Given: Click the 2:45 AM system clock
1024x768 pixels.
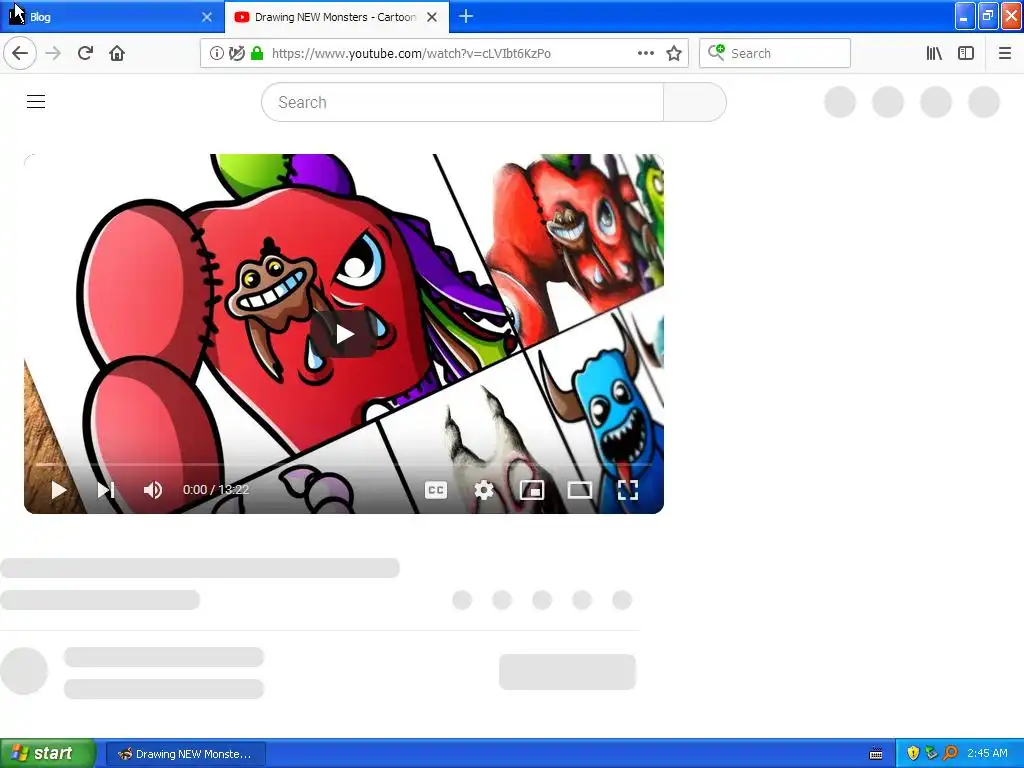Looking at the screenshot, I should click(987, 754).
